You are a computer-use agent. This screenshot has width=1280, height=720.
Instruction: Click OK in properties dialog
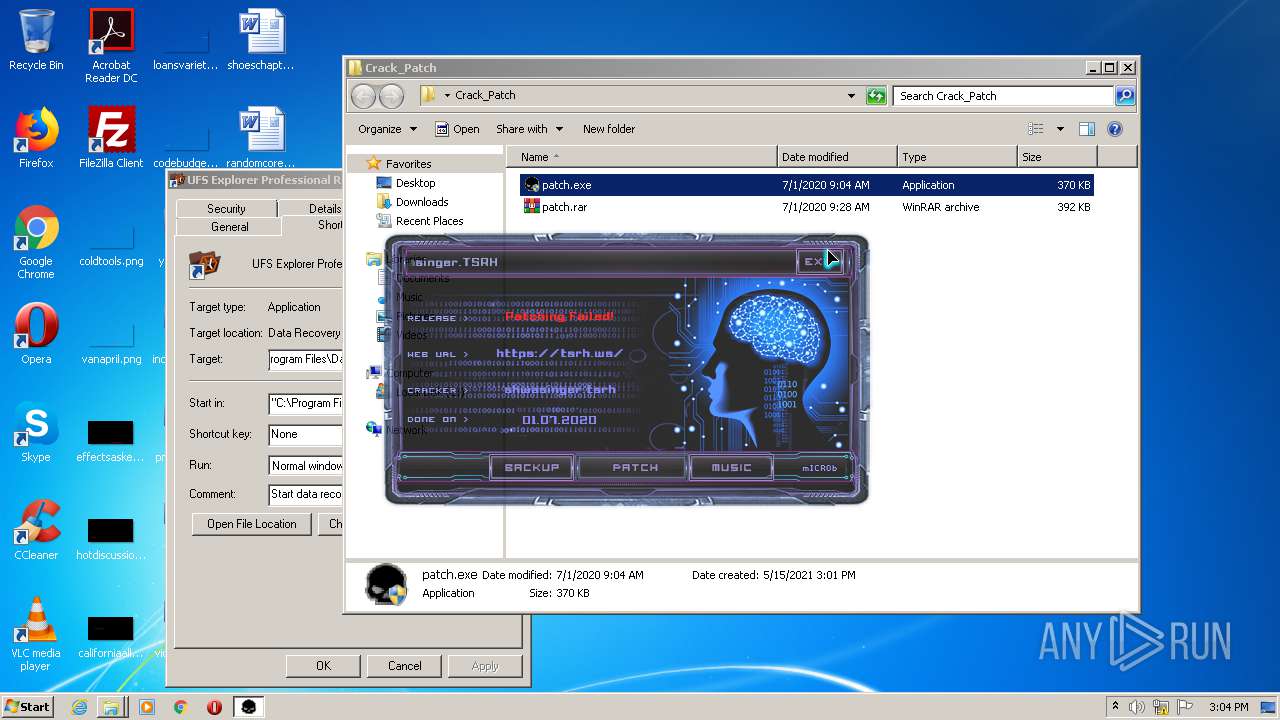323,666
